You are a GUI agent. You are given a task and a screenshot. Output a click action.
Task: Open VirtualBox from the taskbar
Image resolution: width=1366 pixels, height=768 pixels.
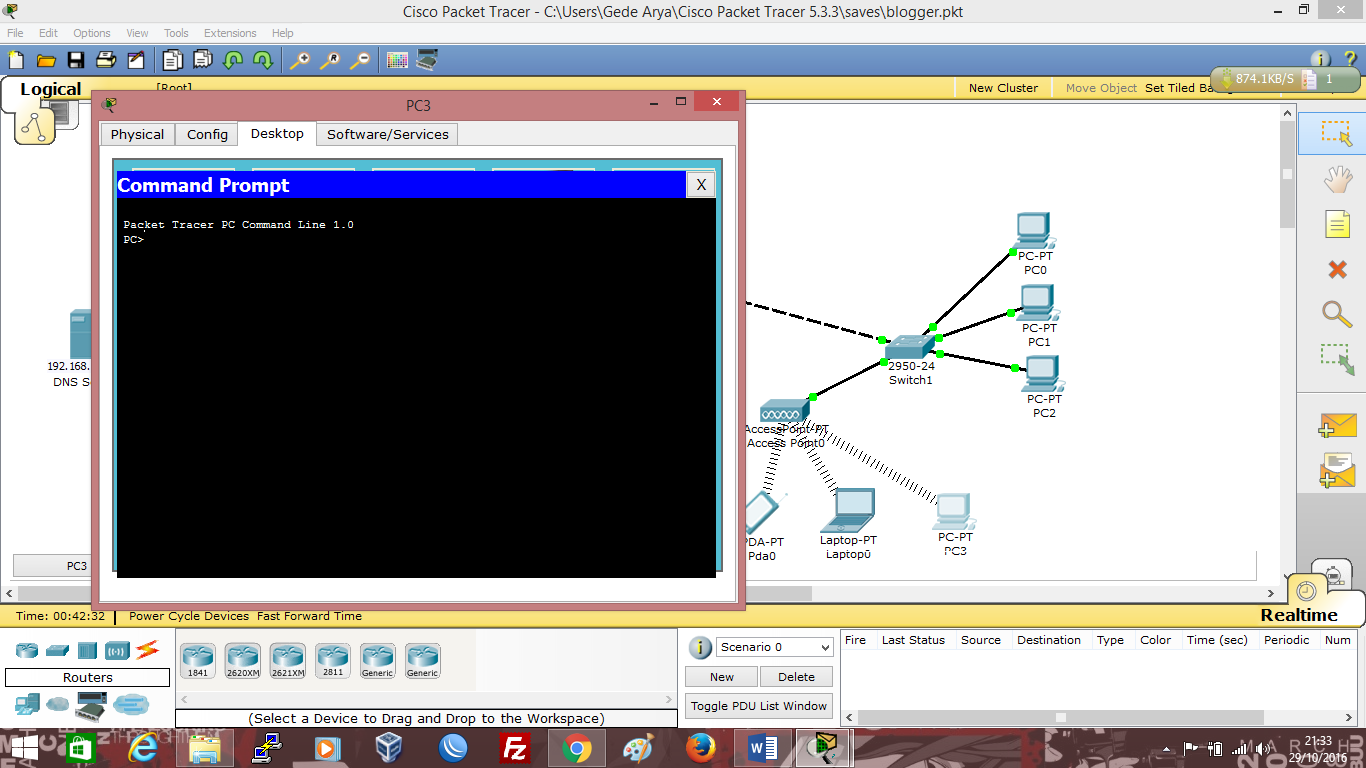(388, 748)
